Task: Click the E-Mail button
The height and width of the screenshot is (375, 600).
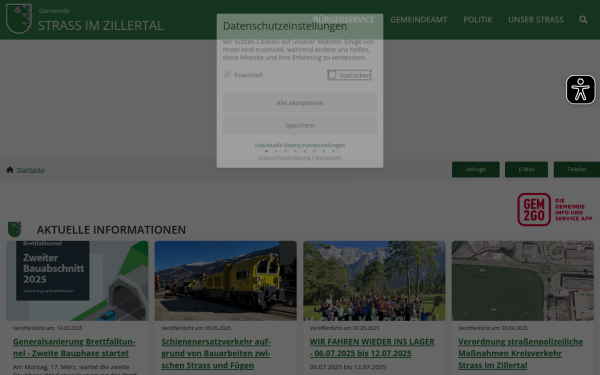Action: (x=526, y=170)
